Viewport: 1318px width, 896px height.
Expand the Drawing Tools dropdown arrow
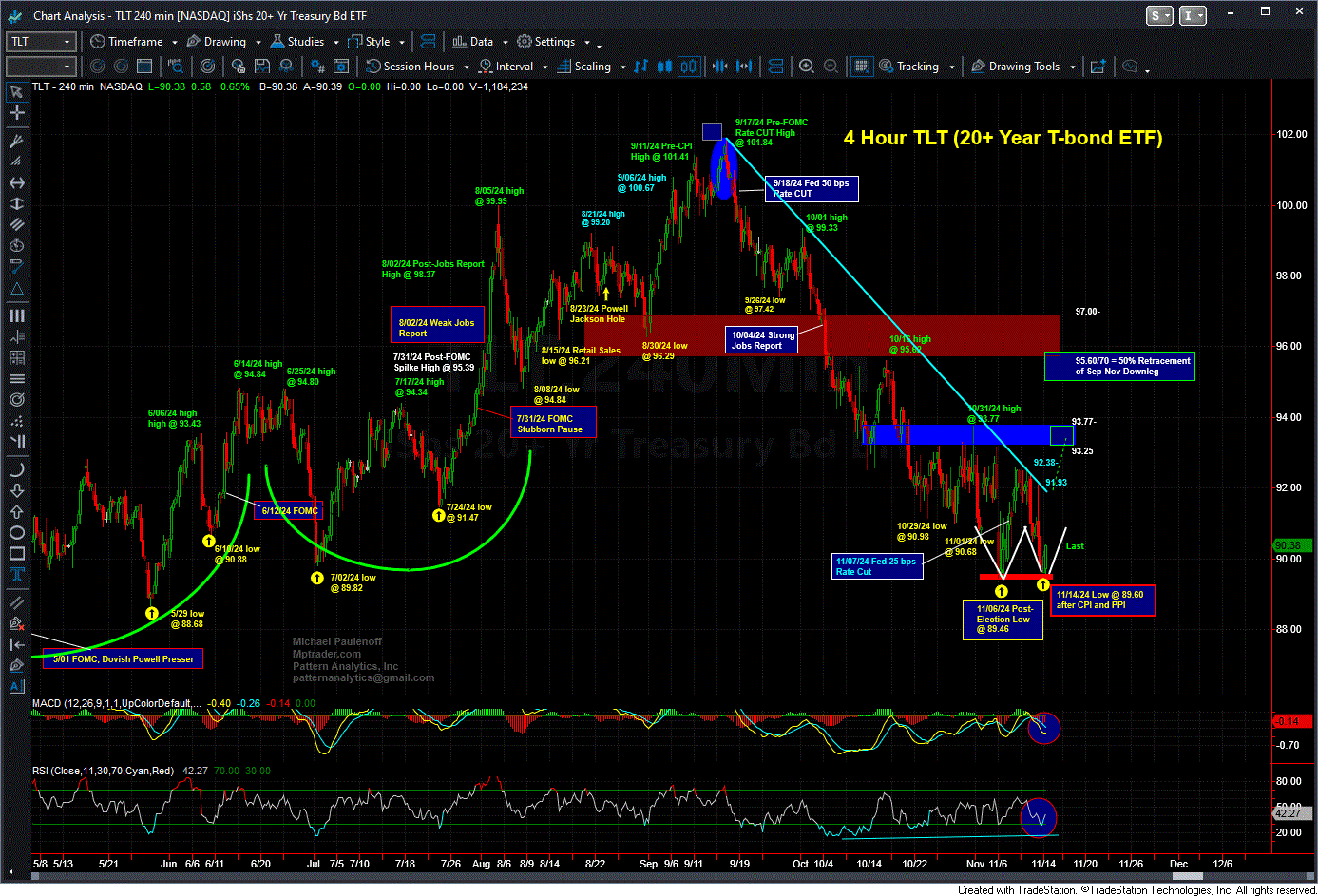[x=1073, y=67]
